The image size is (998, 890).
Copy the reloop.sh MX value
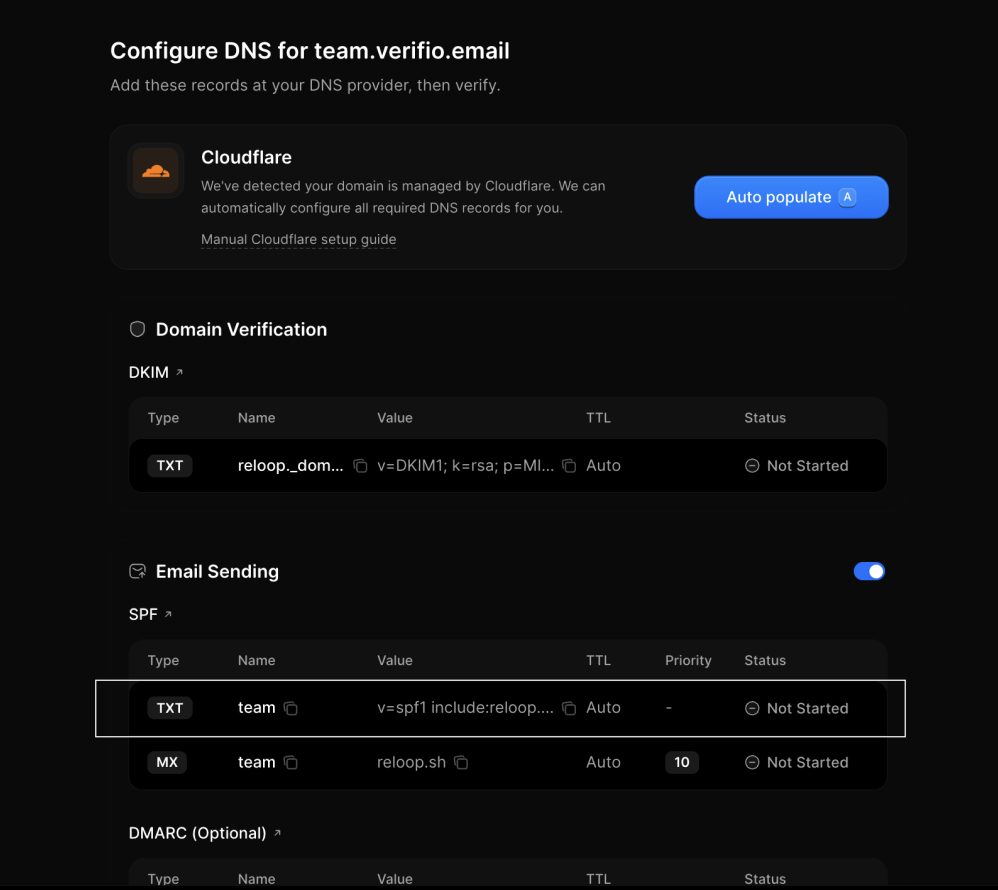click(x=461, y=763)
